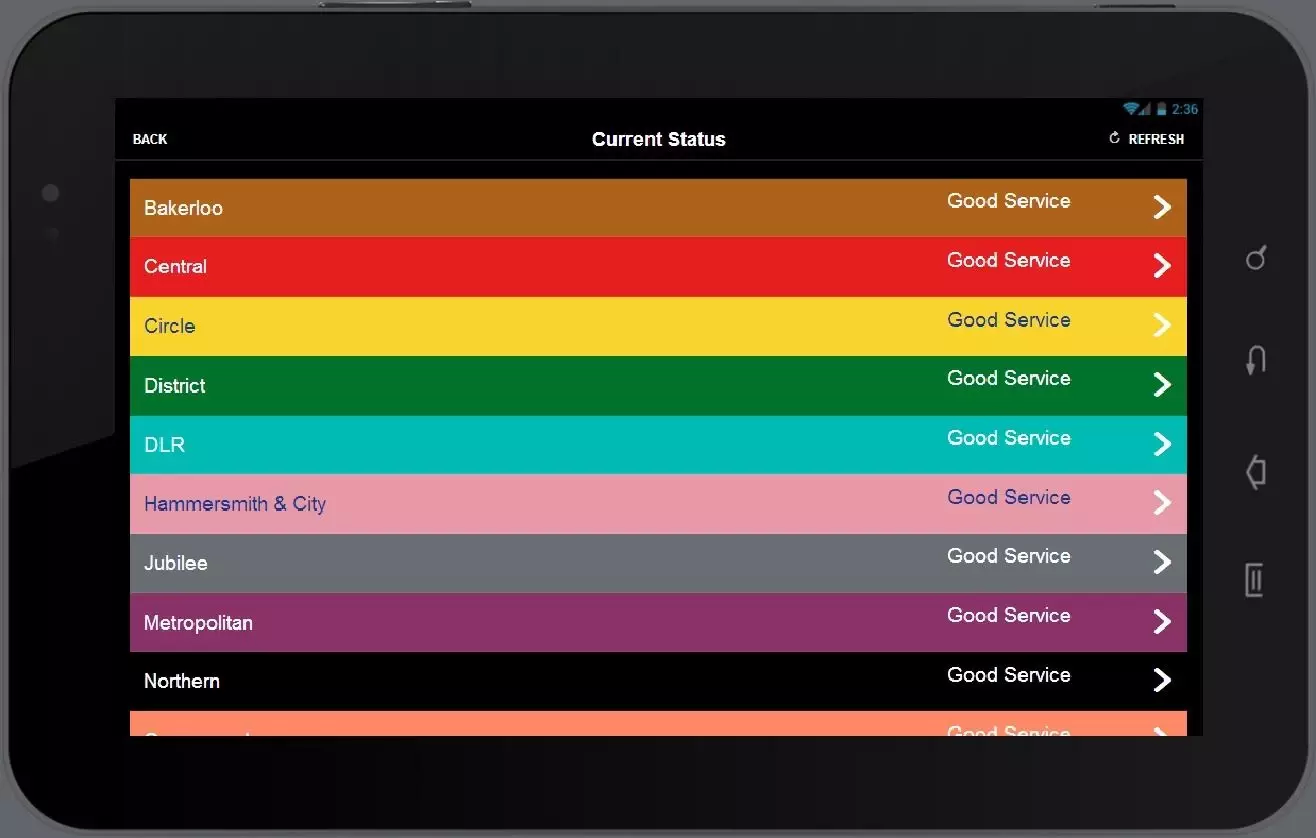Go back using the BACK button
The width and height of the screenshot is (1316, 838).
[150, 139]
